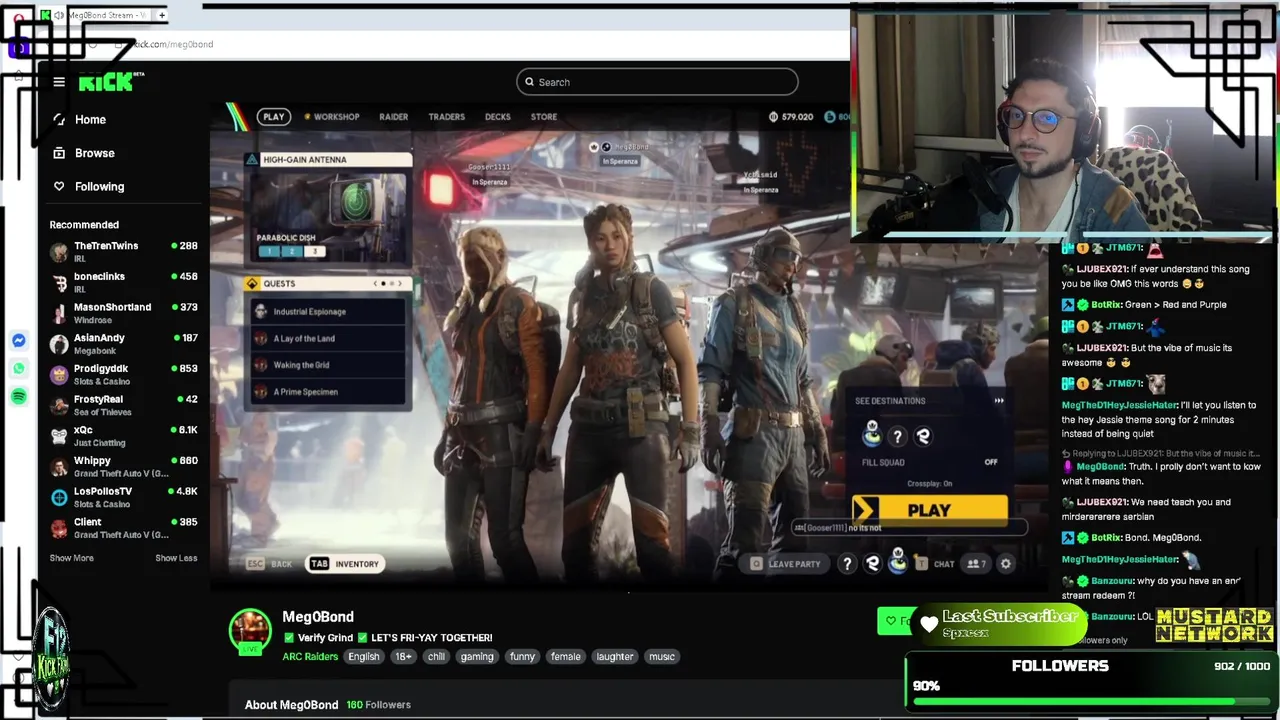Click the Quests panel icon

tap(252, 284)
